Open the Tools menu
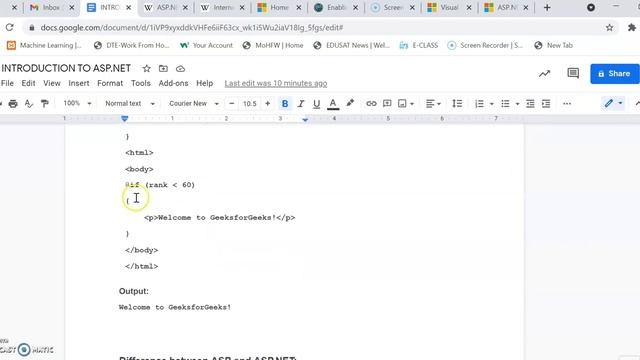This screenshot has height=360, width=640. pos(141,83)
